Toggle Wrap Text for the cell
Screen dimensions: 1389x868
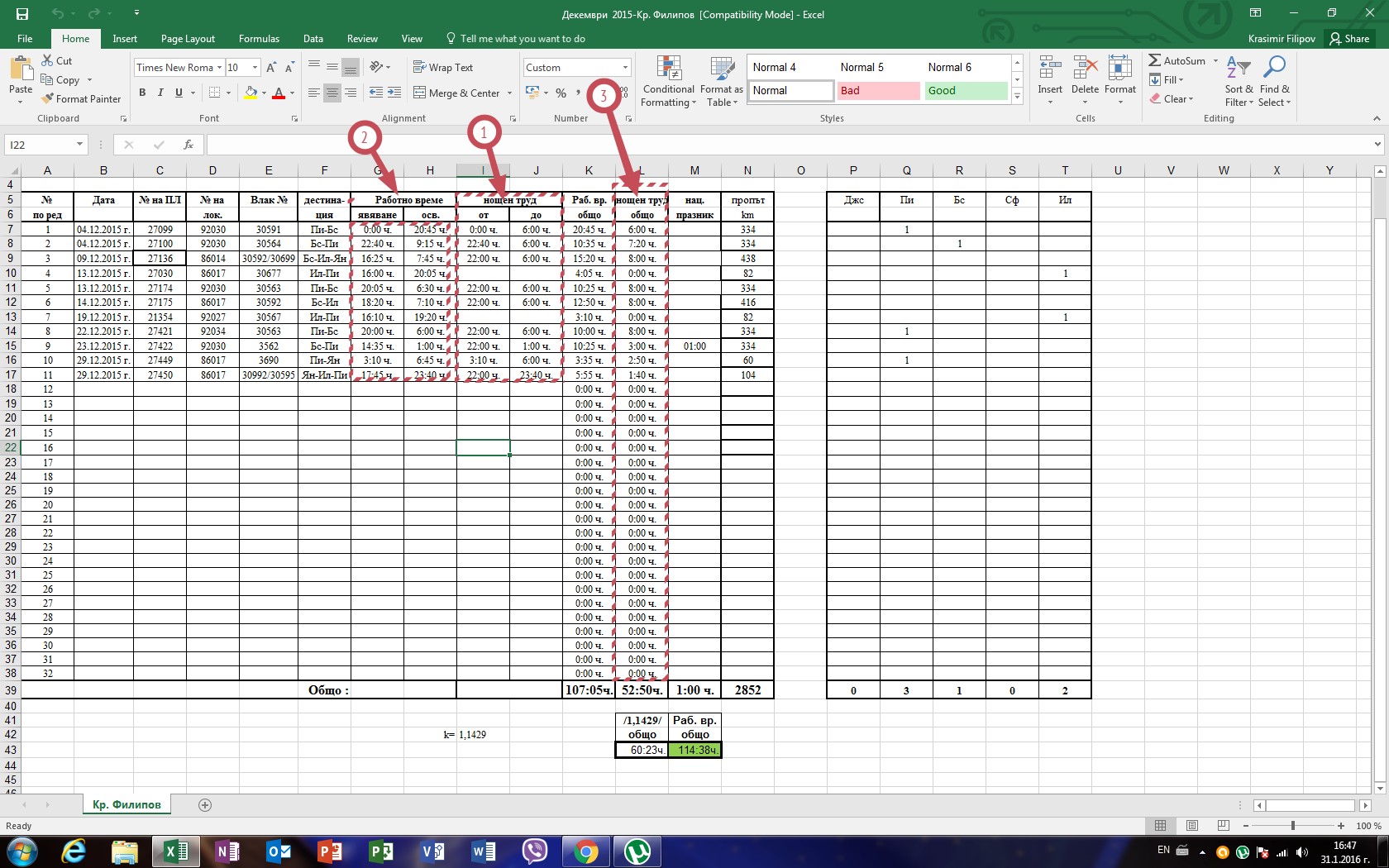[x=443, y=68]
